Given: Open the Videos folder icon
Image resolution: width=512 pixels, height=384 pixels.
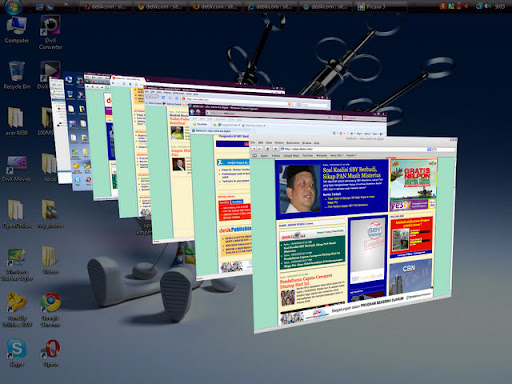Looking at the screenshot, I should tap(50, 260).
